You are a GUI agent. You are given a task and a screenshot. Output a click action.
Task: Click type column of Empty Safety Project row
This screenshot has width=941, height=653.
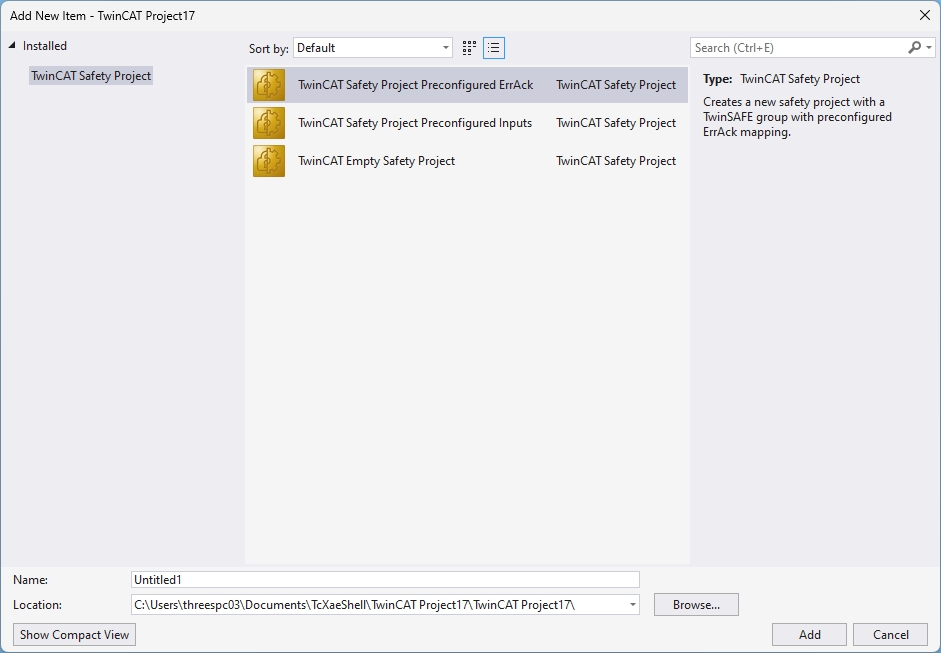point(616,161)
